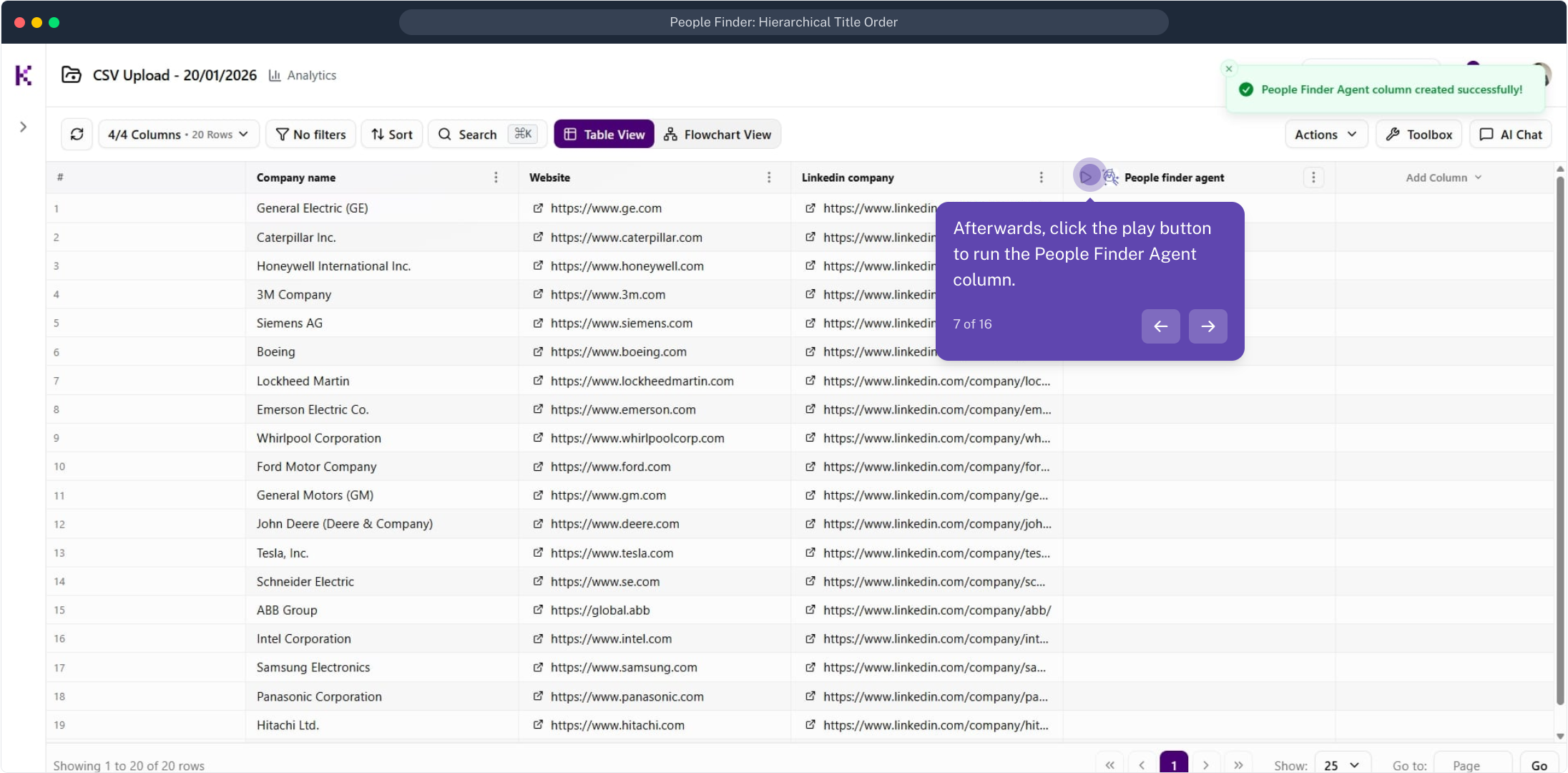Open the 4/4 Columns dropdown
The width and height of the screenshot is (1568, 773).
(178, 134)
